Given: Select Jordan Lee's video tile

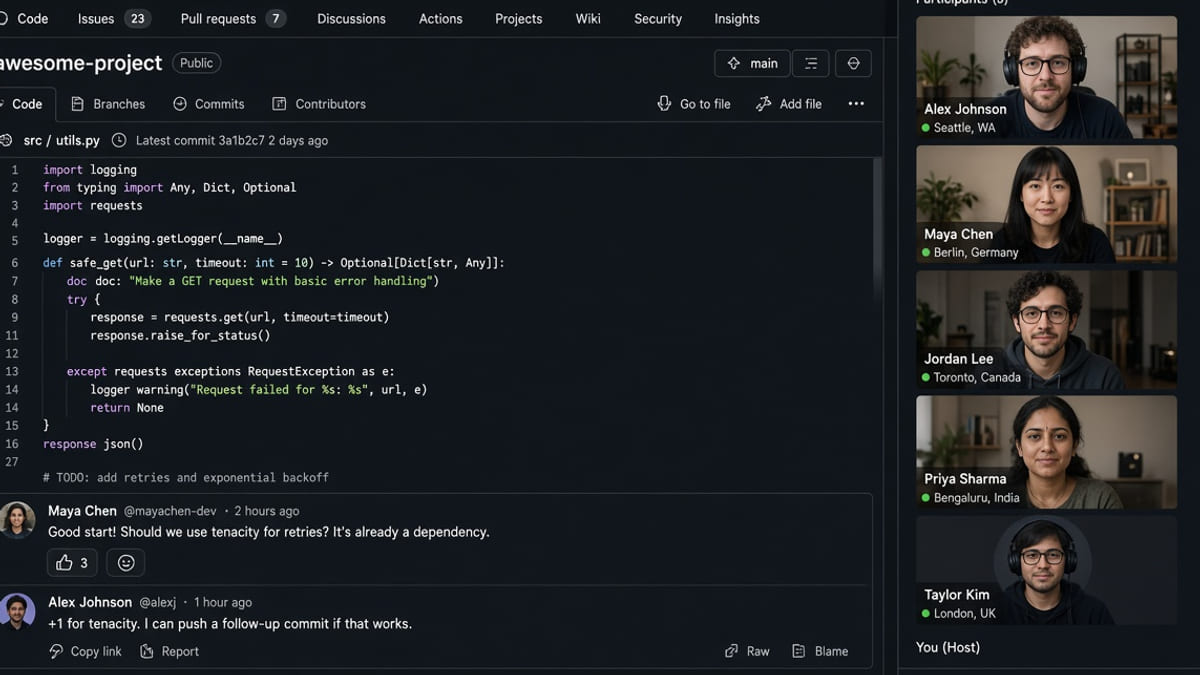Looking at the screenshot, I should click(x=1046, y=330).
